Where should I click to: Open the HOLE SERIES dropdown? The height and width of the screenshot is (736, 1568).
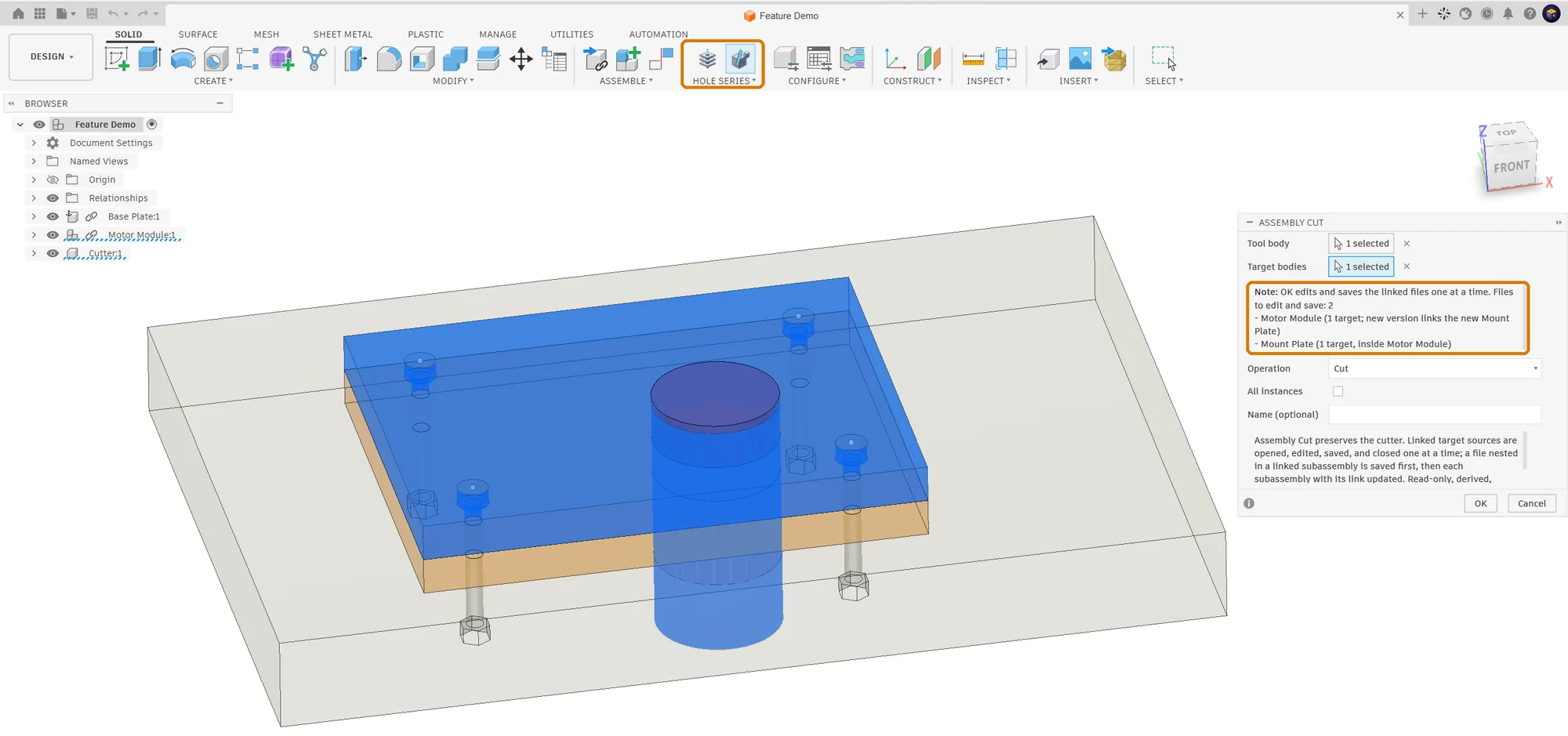tap(724, 81)
